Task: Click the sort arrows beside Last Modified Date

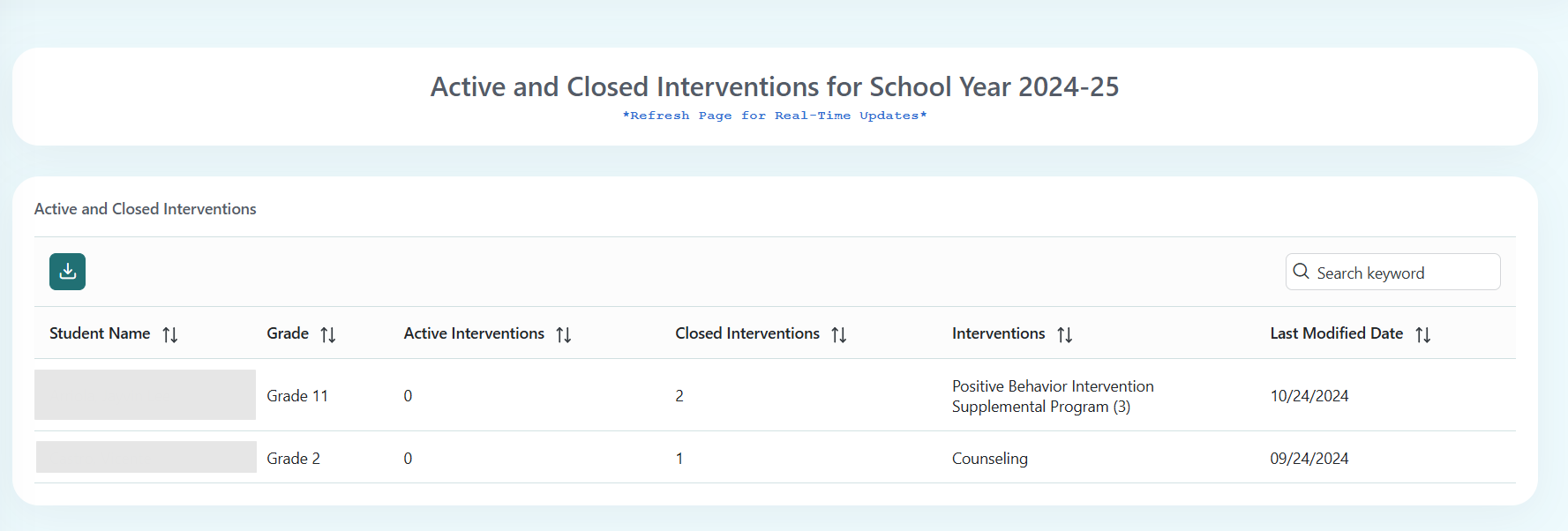Action: [1424, 334]
